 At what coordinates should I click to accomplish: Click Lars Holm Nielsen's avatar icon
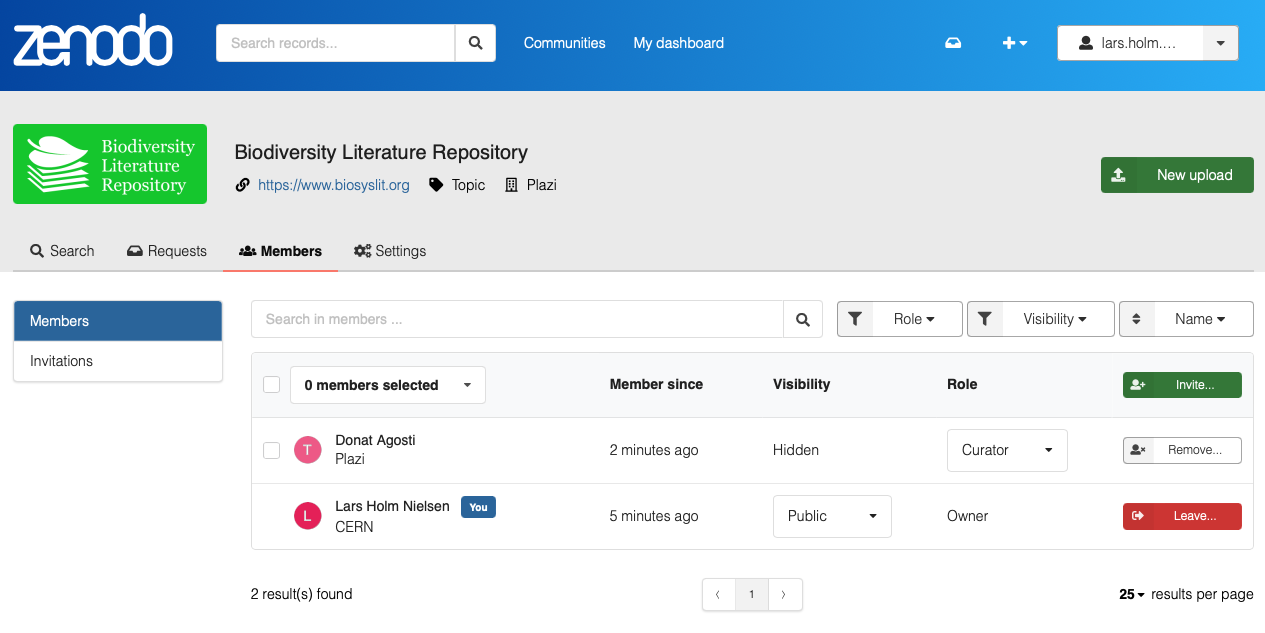click(307, 516)
